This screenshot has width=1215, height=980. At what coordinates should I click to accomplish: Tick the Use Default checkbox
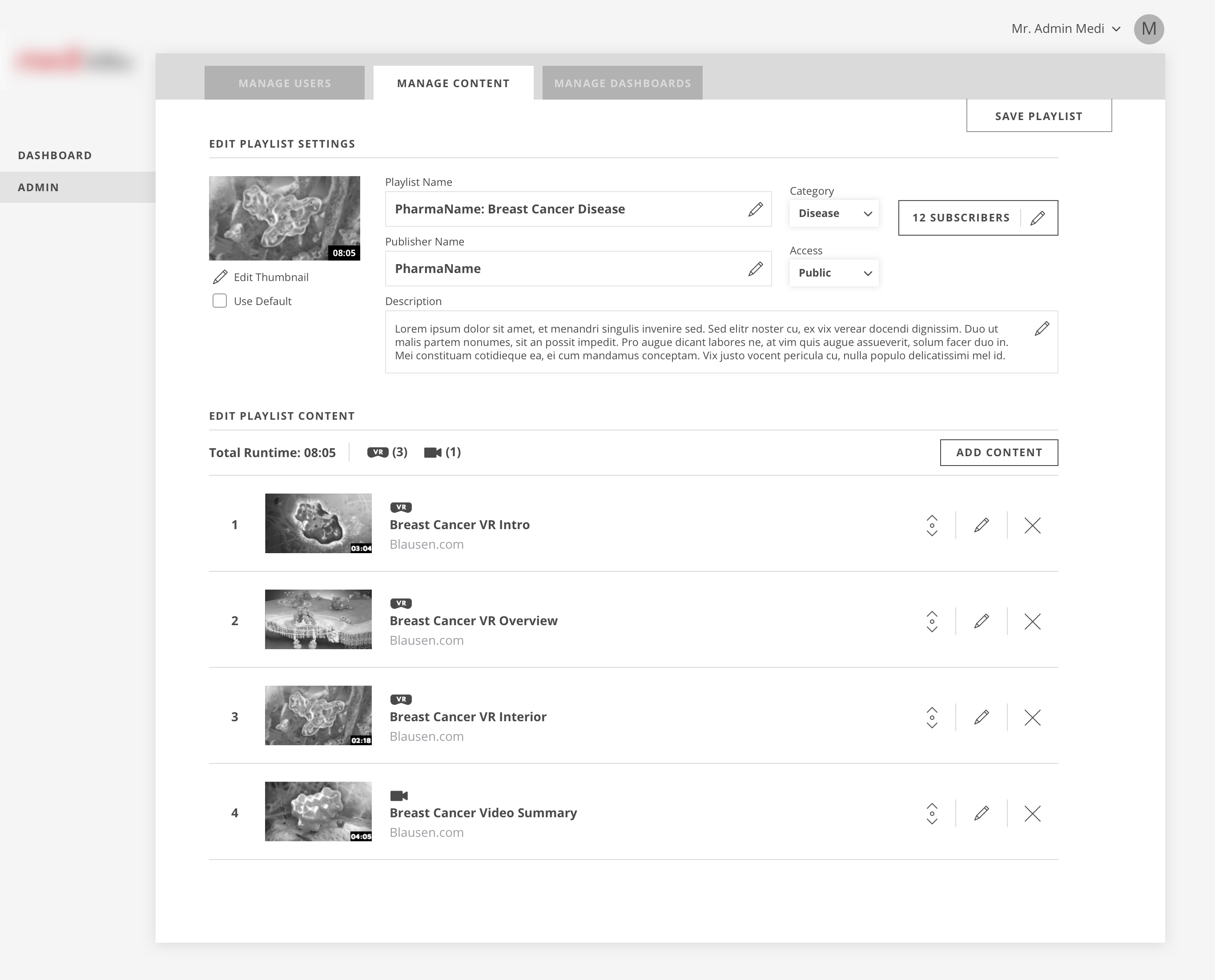220,301
